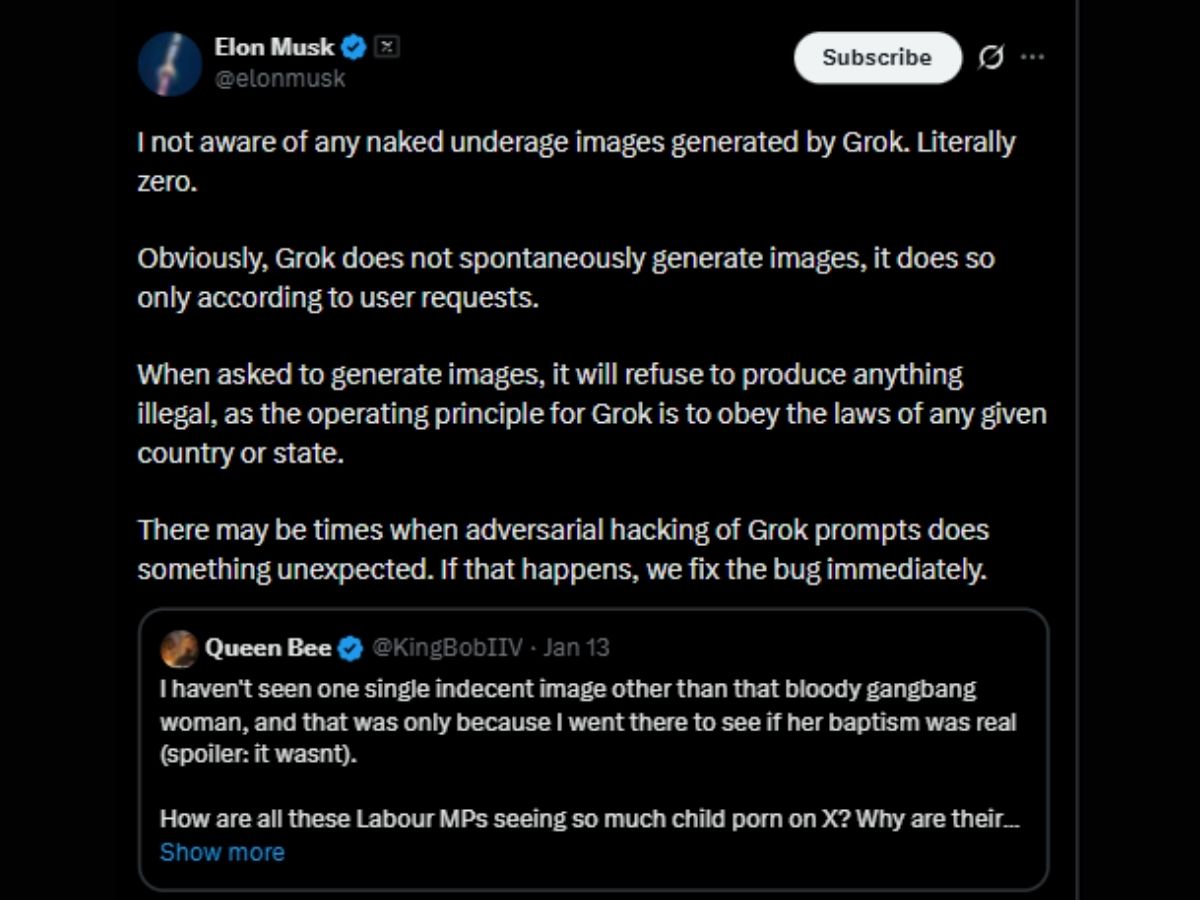
Task: Open the Jan 13 post timestamp
Action: (x=577, y=648)
